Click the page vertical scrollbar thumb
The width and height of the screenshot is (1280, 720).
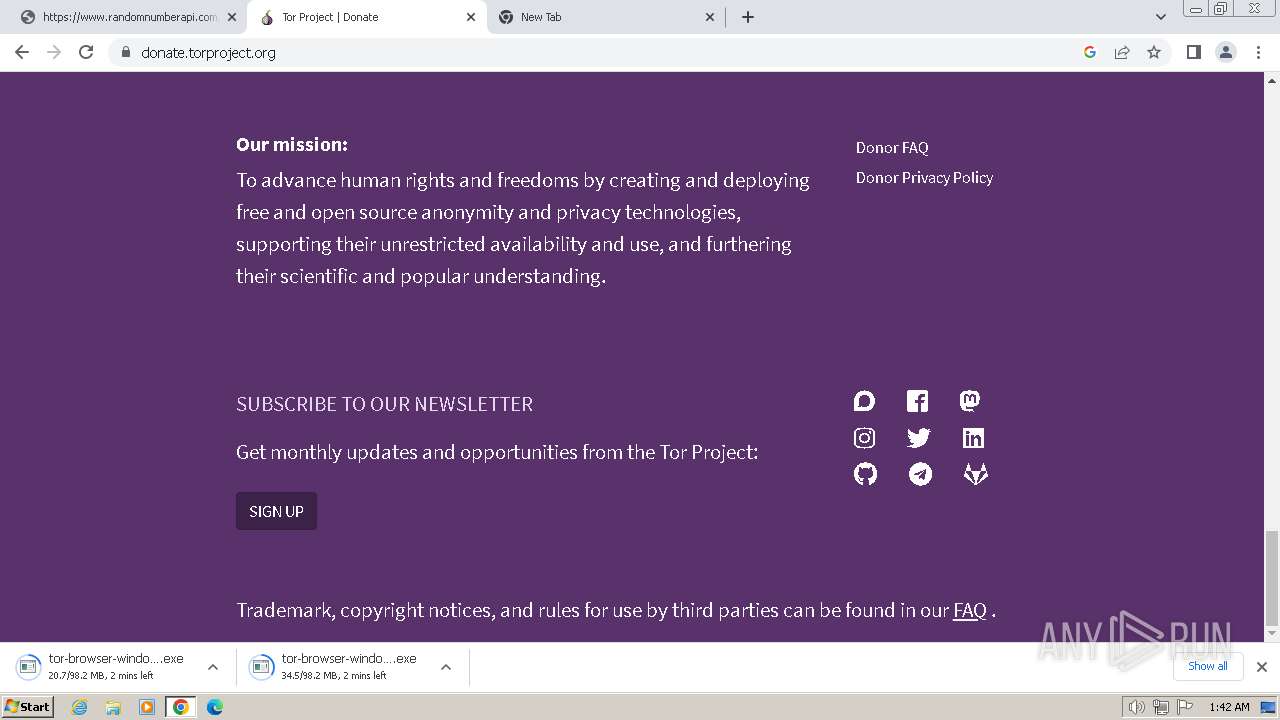1271,577
